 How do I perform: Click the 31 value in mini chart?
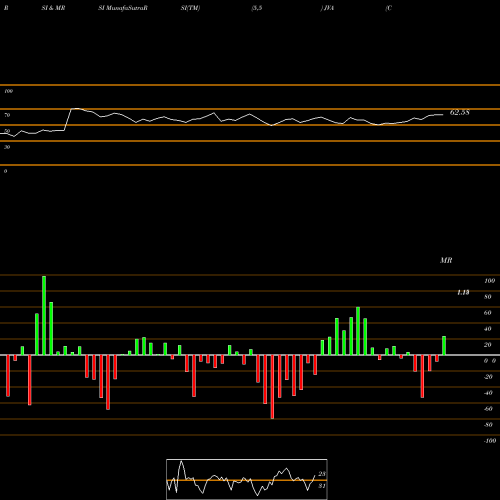point(322,486)
